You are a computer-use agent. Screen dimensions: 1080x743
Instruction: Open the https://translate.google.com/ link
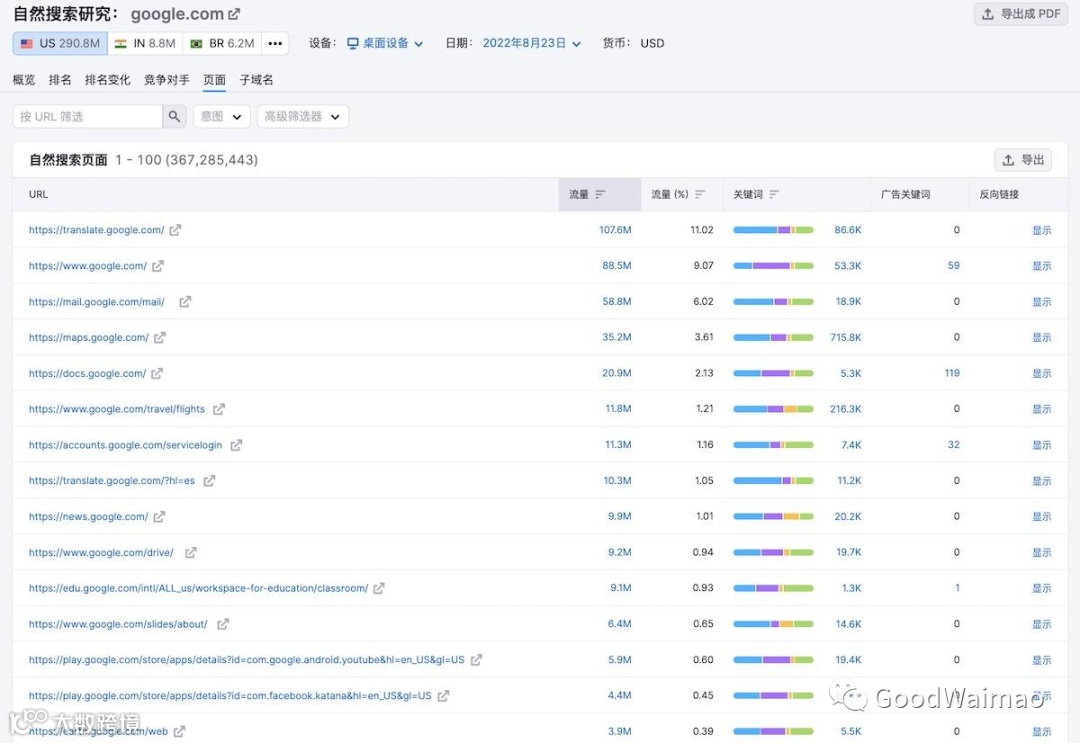[96, 230]
